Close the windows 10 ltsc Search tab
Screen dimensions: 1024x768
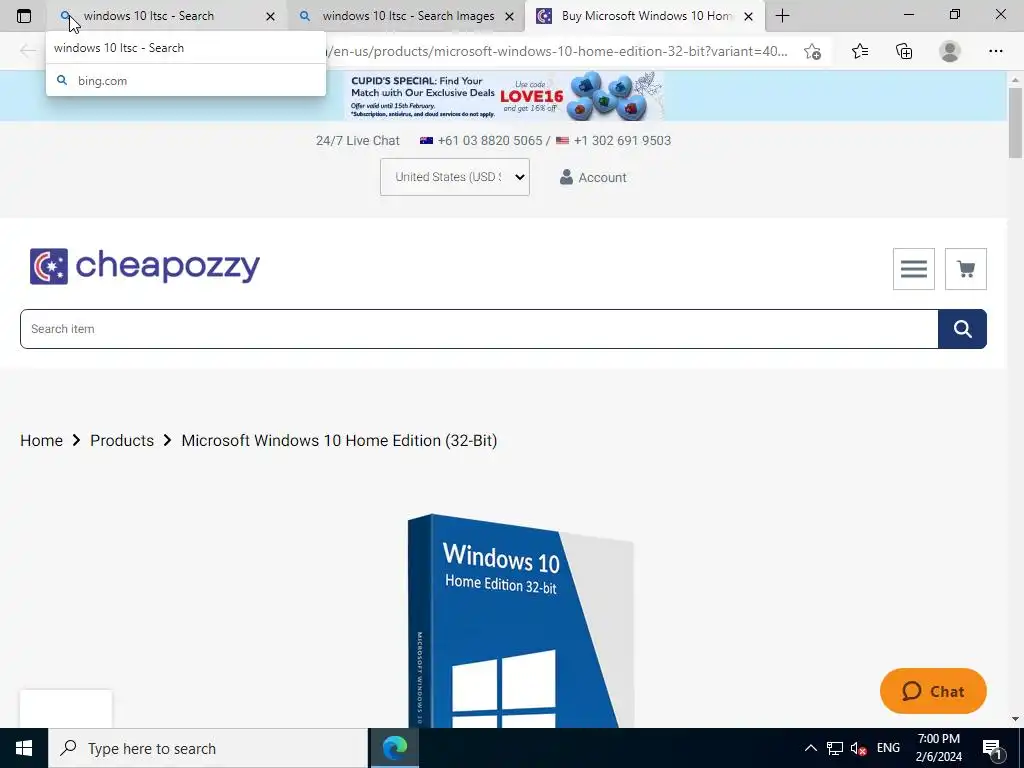pyautogui.click(x=270, y=16)
